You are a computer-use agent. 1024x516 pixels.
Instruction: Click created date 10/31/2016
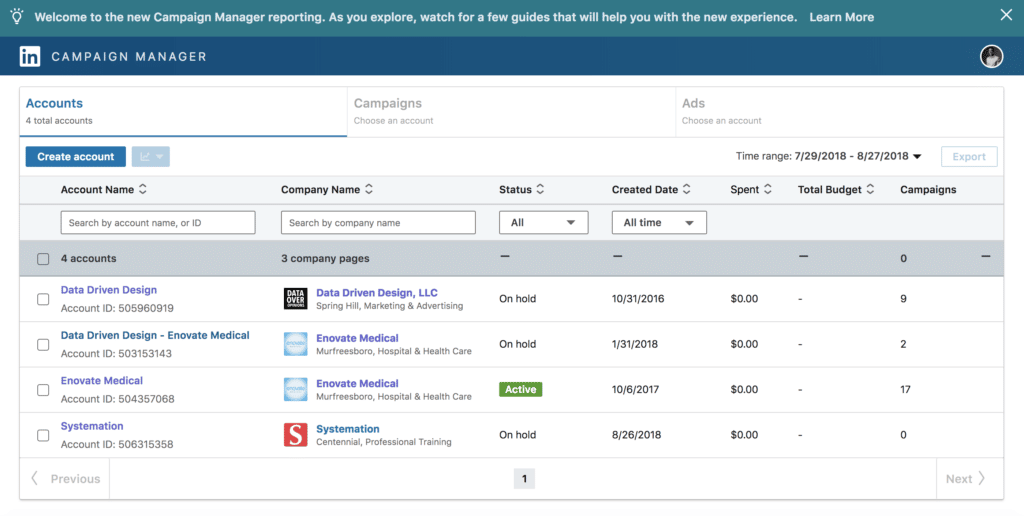(638, 298)
